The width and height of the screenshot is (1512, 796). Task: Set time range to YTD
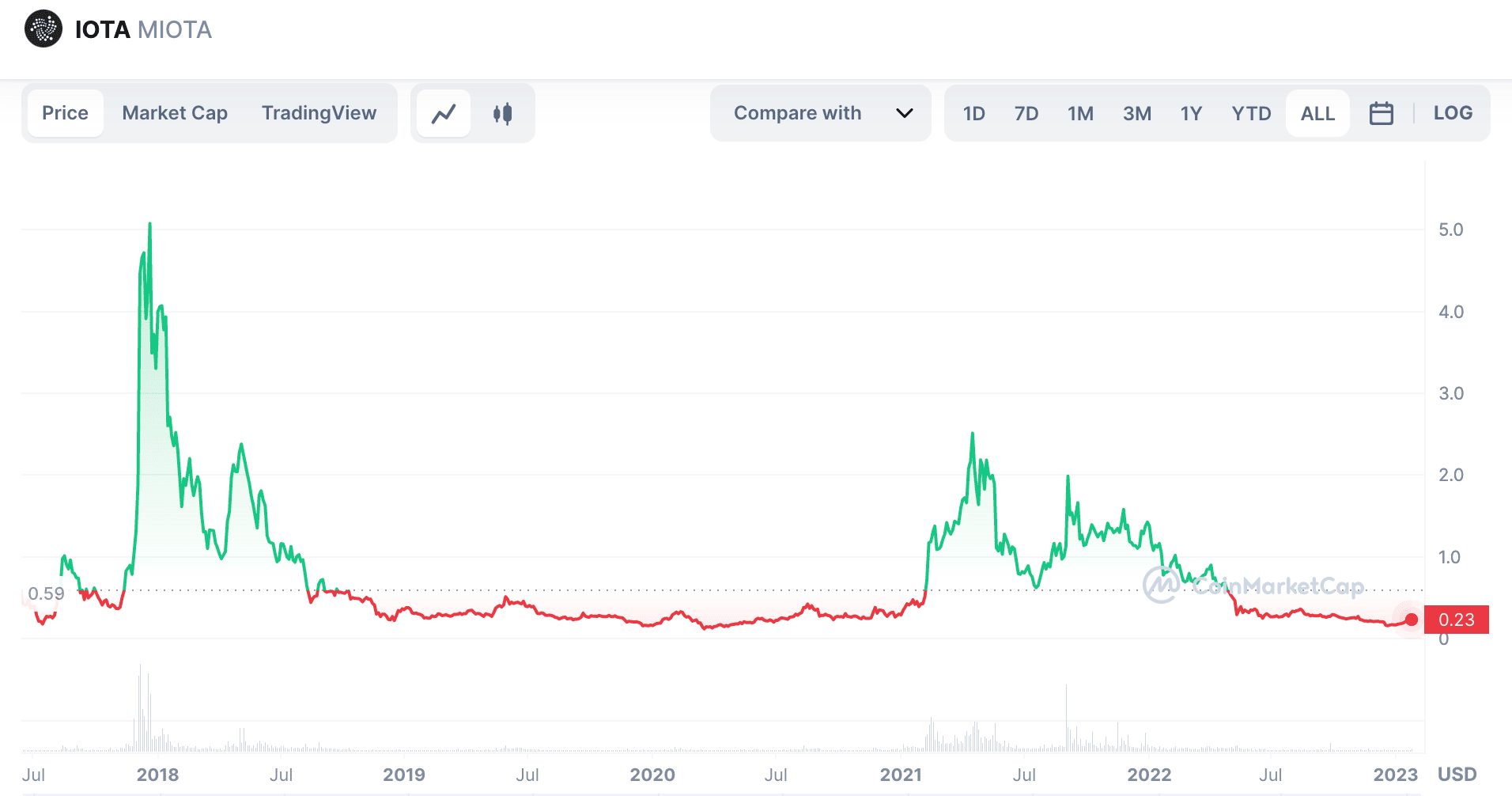click(x=1251, y=114)
